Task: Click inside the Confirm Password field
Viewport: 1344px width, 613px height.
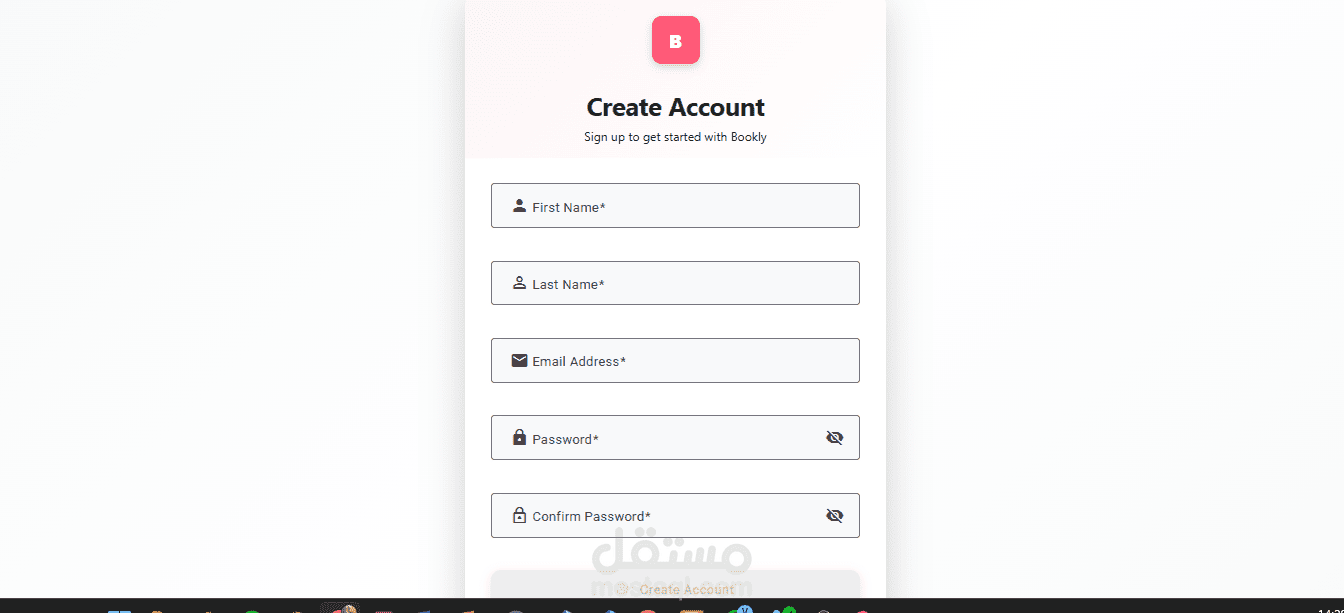Action: coord(675,515)
